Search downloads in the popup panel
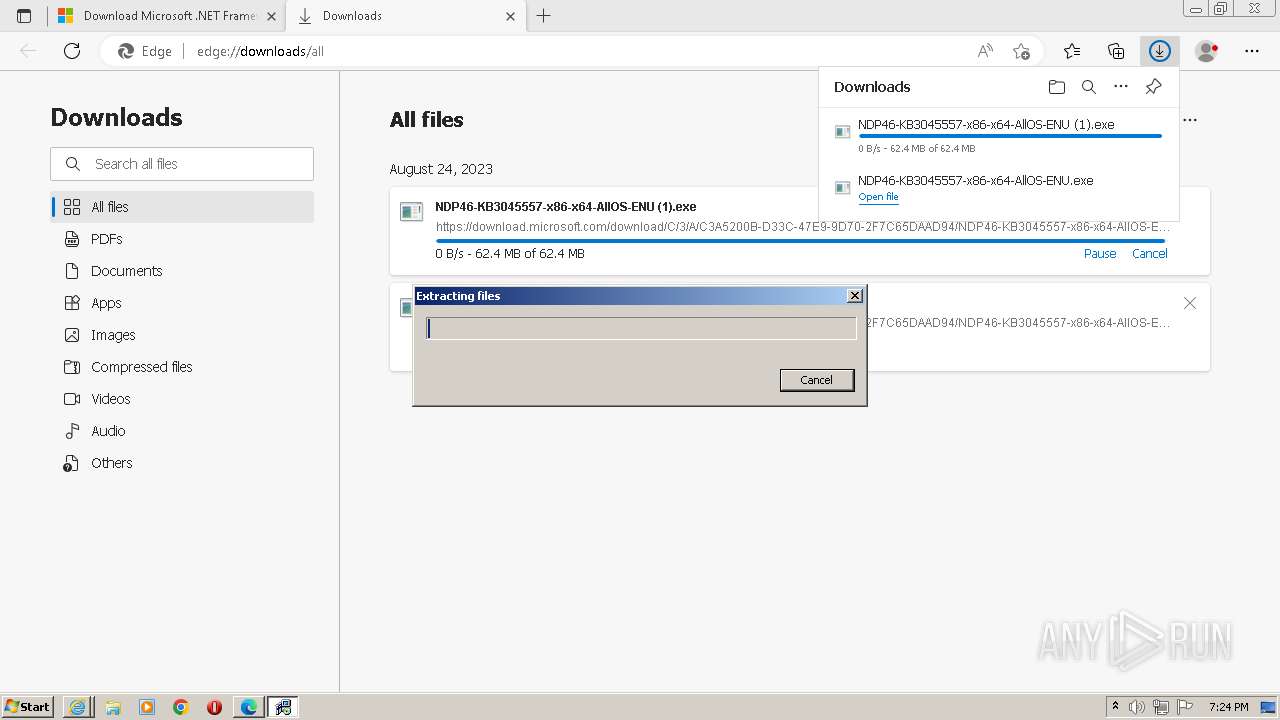The image size is (1280, 720). coord(1089,87)
